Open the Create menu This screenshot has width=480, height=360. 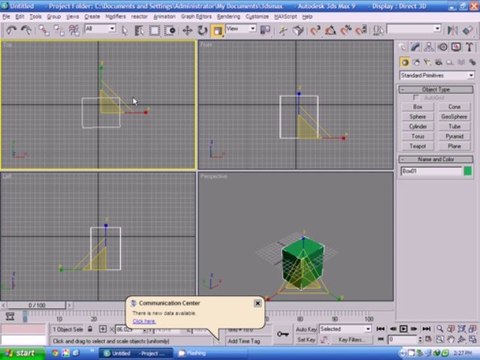92,16
